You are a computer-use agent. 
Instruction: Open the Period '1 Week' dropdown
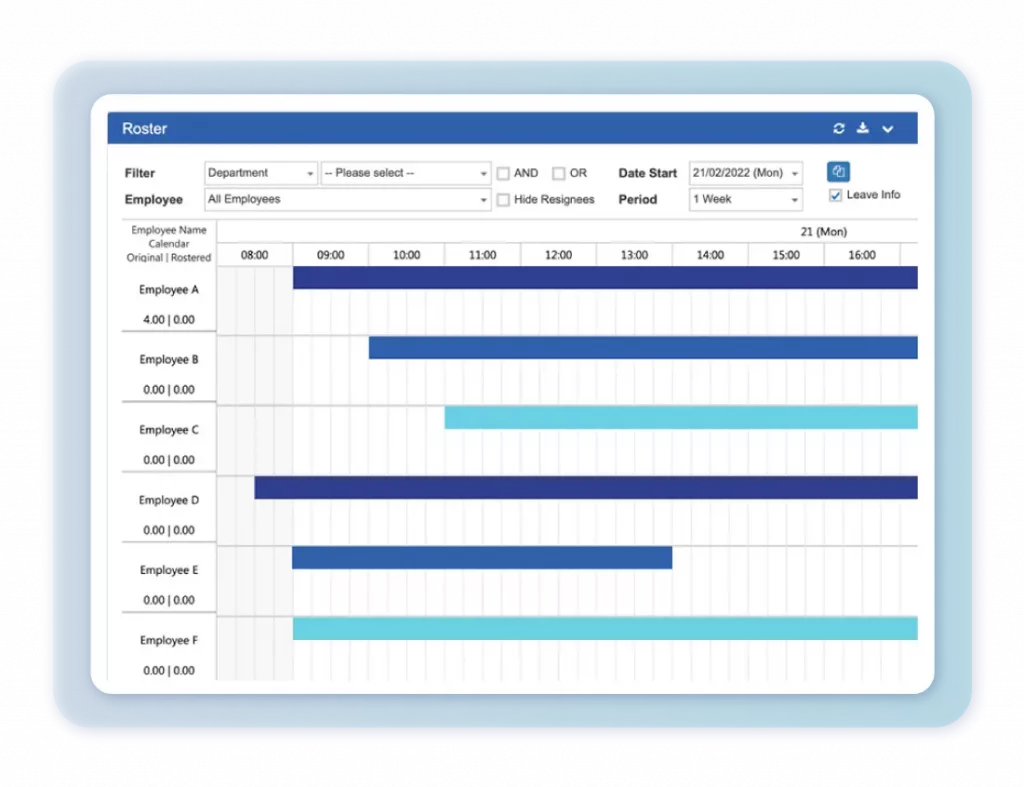(x=746, y=199)
